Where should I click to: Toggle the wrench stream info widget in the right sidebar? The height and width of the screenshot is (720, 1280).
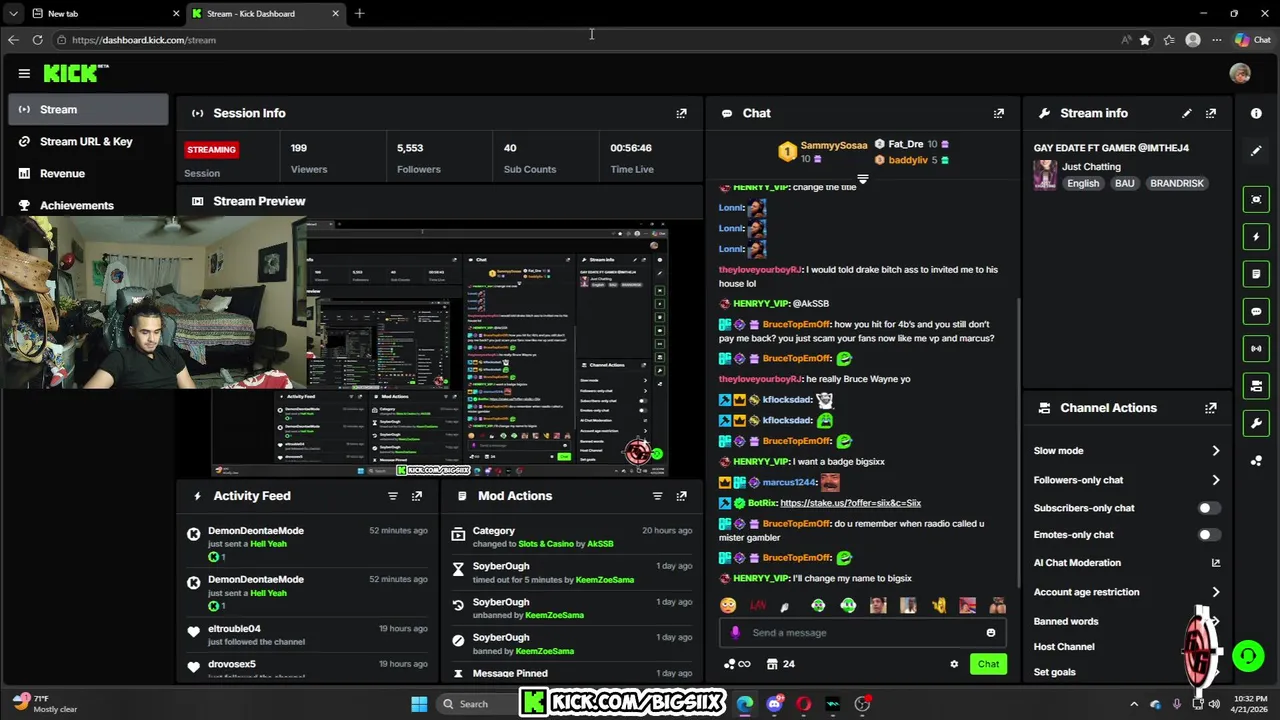tap(1256, 423)
